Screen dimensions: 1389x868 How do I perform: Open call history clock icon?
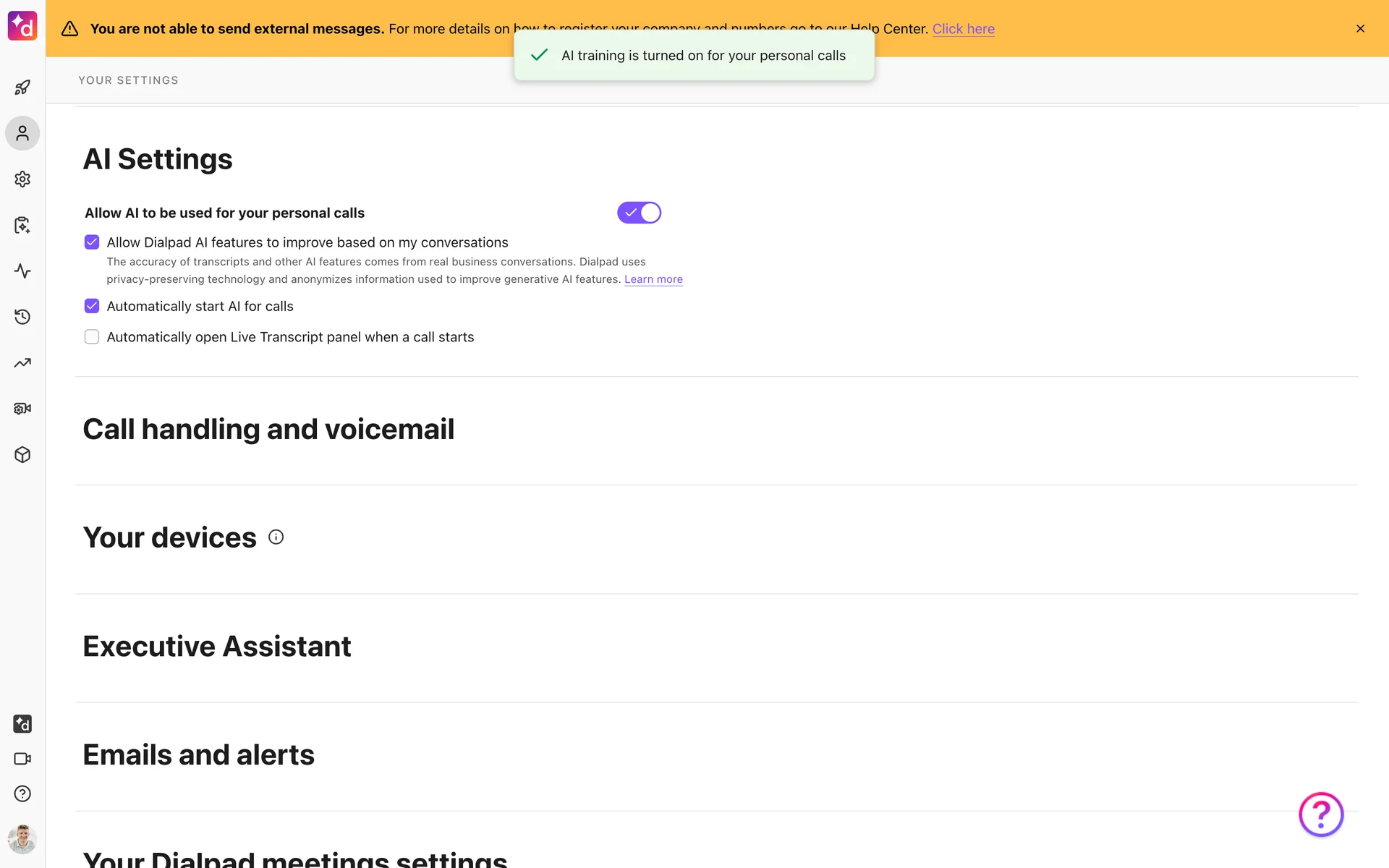[22, 317]
